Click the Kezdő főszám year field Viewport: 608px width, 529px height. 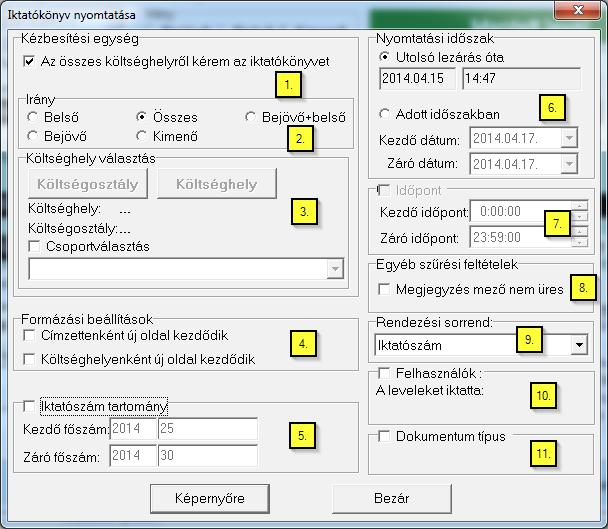[133, 429]
